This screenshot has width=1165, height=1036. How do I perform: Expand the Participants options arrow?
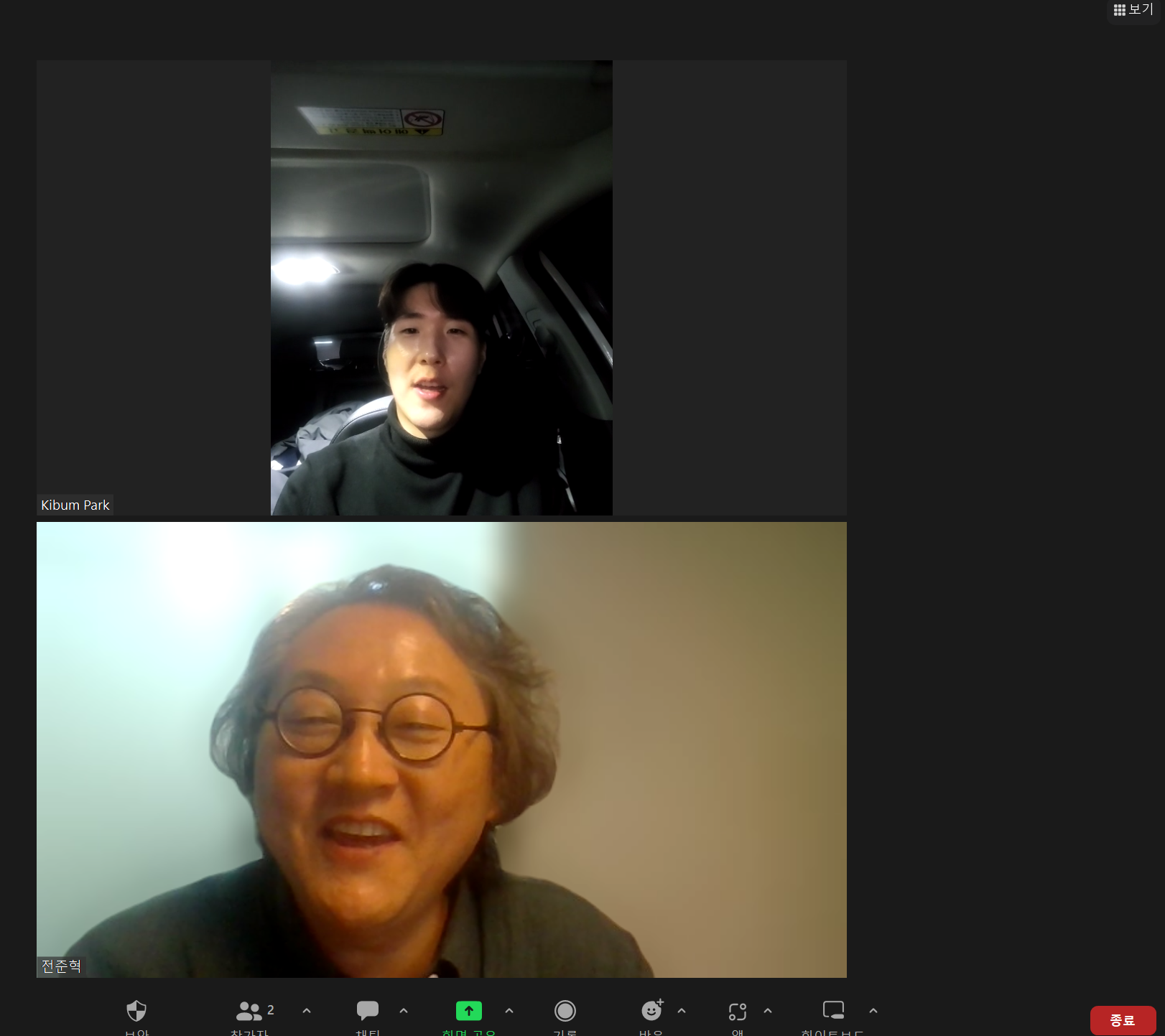(307, 1010)
